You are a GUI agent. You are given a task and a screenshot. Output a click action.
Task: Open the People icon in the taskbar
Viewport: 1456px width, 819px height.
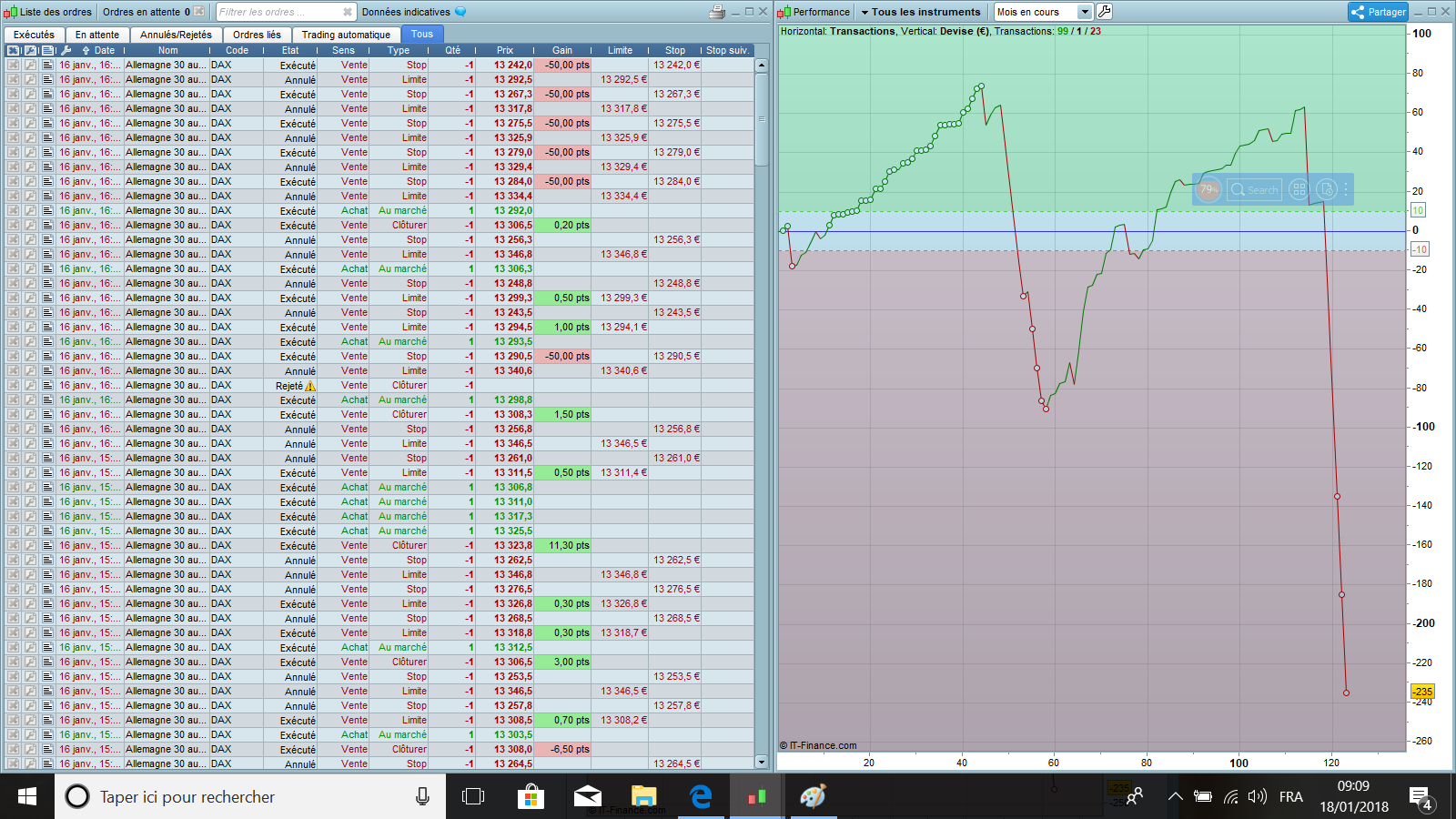pos(1135,796)
